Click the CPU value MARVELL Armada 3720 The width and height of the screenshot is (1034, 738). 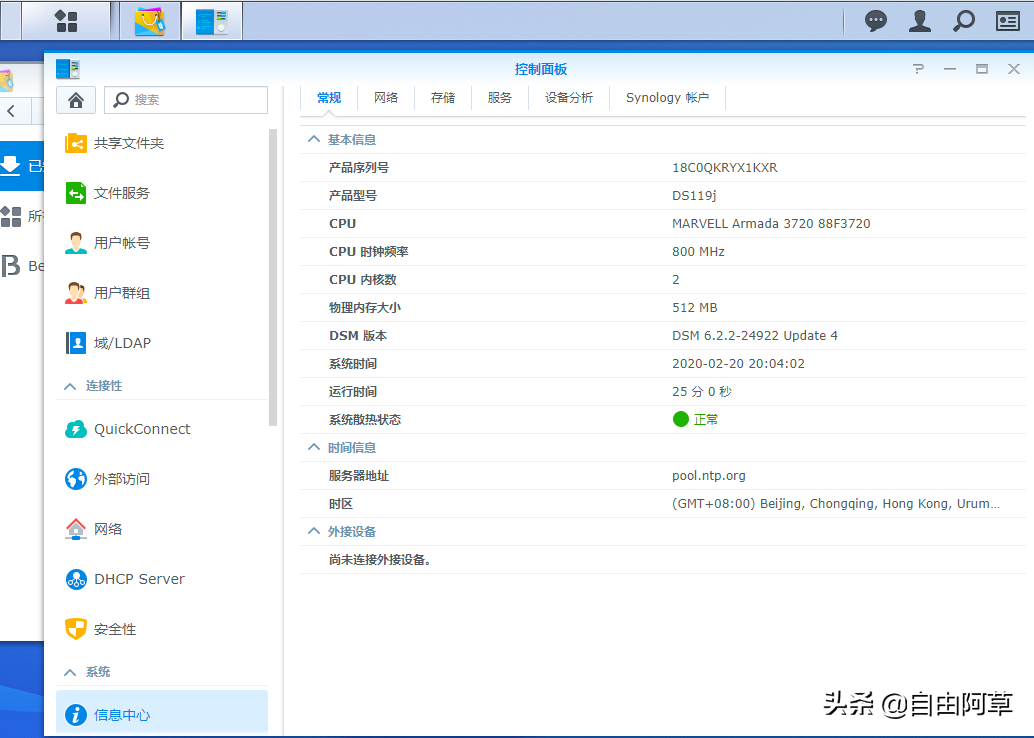[x=771, y=224]
